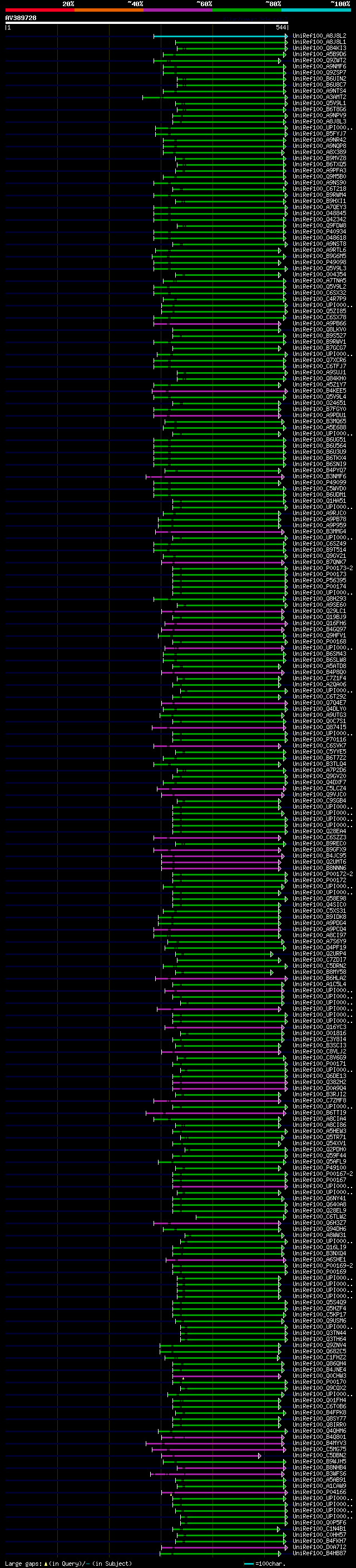Viewport: 356px width, 1568px height.
Task: Select hit label UniRef100_Q19BJ9
Action: coord(319,617)
